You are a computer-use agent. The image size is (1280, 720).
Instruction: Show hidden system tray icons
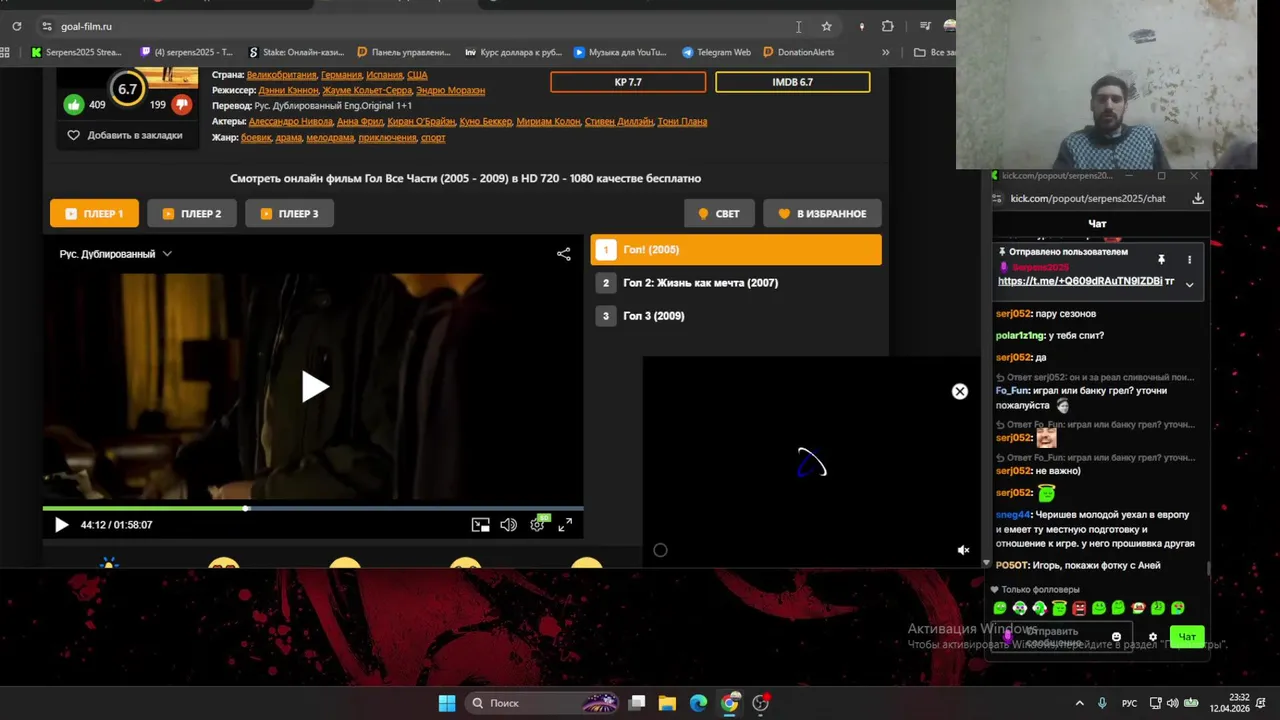point(1079,703)
